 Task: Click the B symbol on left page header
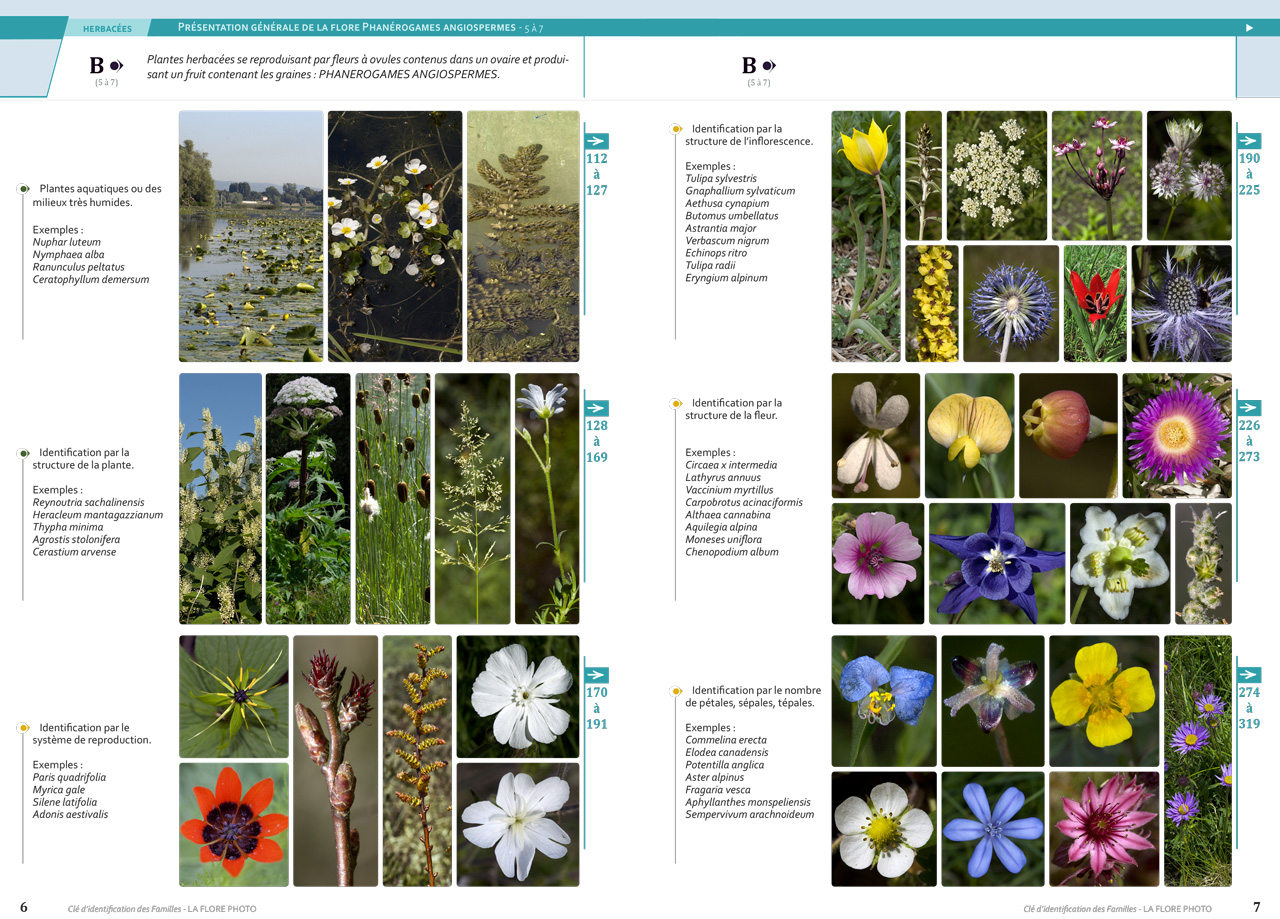(x=98, y=66)
